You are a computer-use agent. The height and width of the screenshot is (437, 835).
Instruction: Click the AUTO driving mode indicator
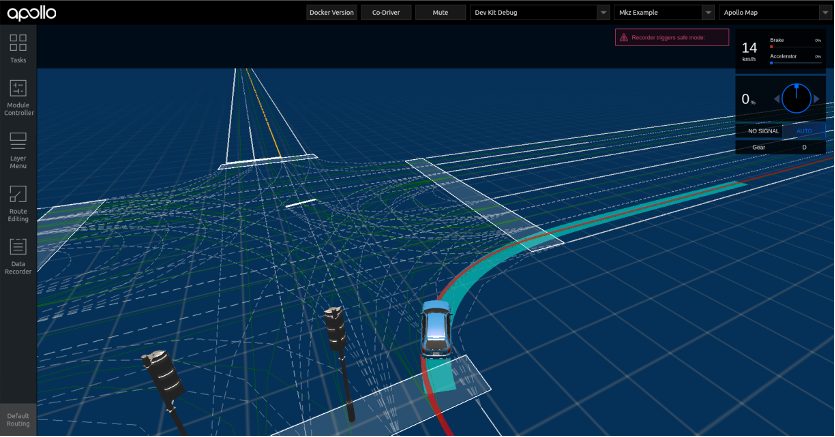804,131
